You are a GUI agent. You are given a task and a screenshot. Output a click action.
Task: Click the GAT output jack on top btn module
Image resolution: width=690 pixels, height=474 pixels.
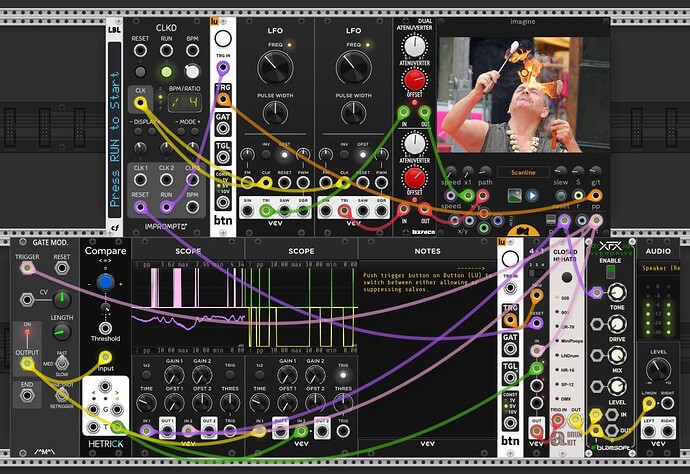click(x=223, y=129)
